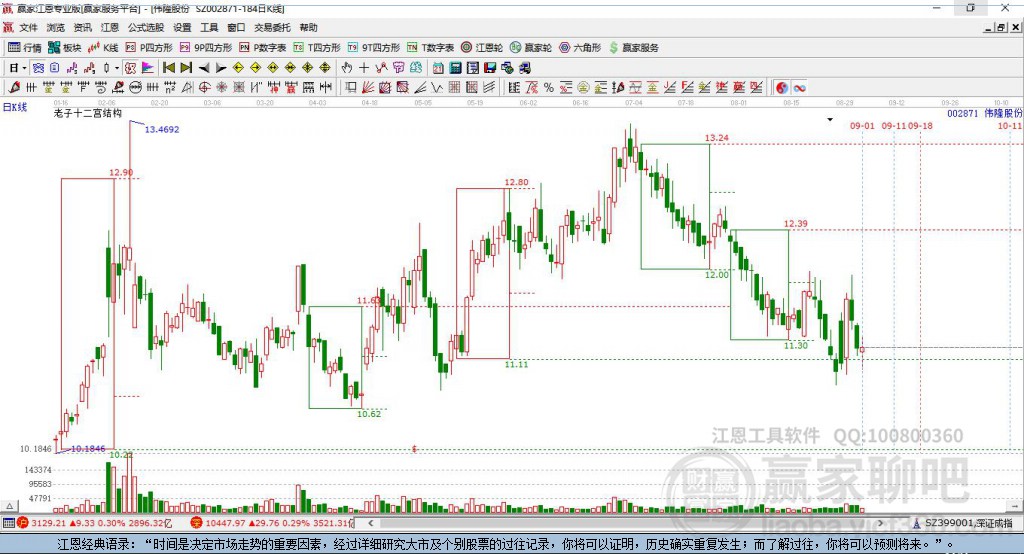
Task: Open the 文件 menu
Action: click(x=28, y=27)
